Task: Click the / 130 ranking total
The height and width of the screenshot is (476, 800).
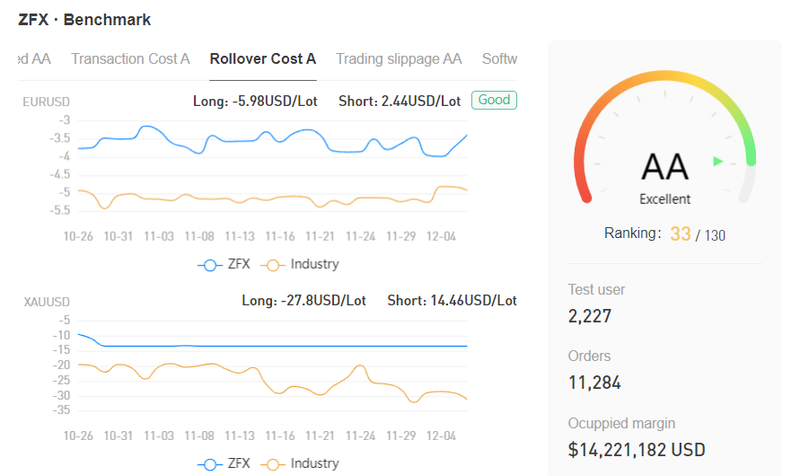Action: tap(710, 235)
